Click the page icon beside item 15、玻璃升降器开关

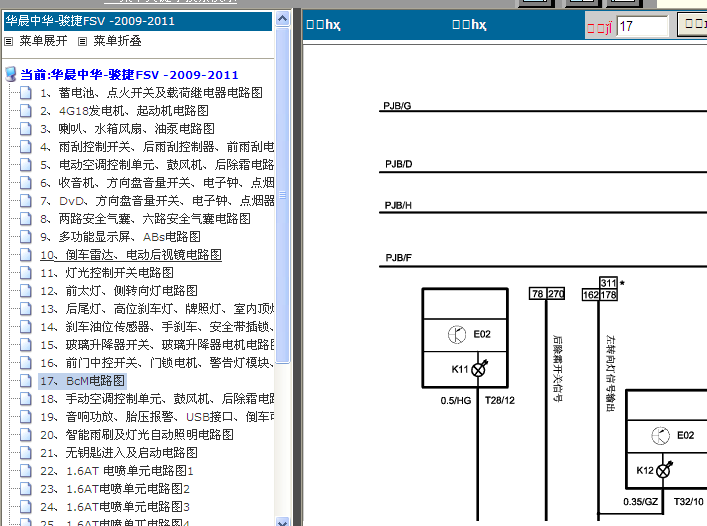point(26,345)
